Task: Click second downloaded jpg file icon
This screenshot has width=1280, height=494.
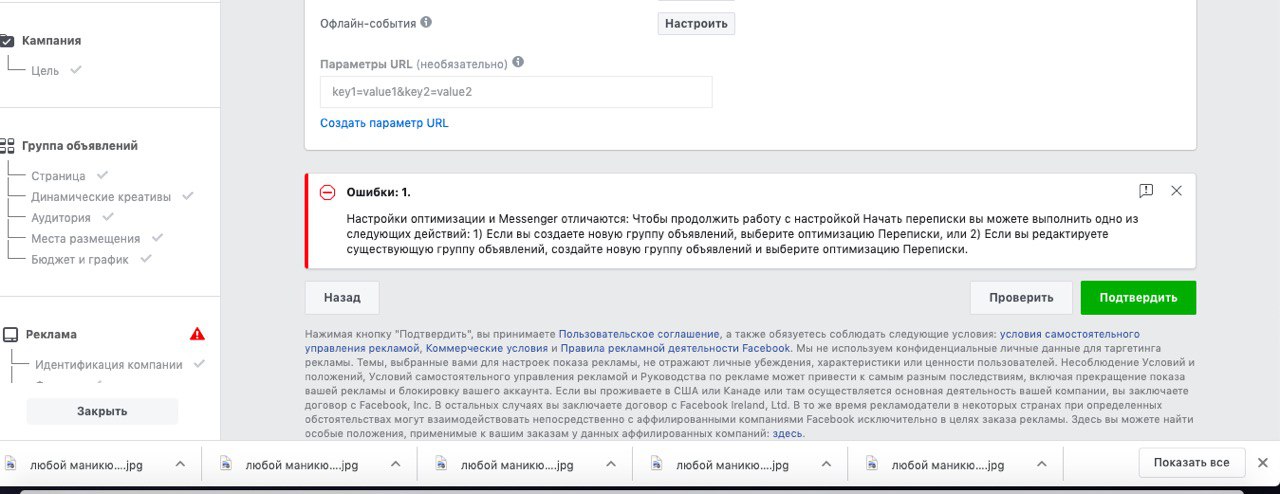Action: pos(225,464)
